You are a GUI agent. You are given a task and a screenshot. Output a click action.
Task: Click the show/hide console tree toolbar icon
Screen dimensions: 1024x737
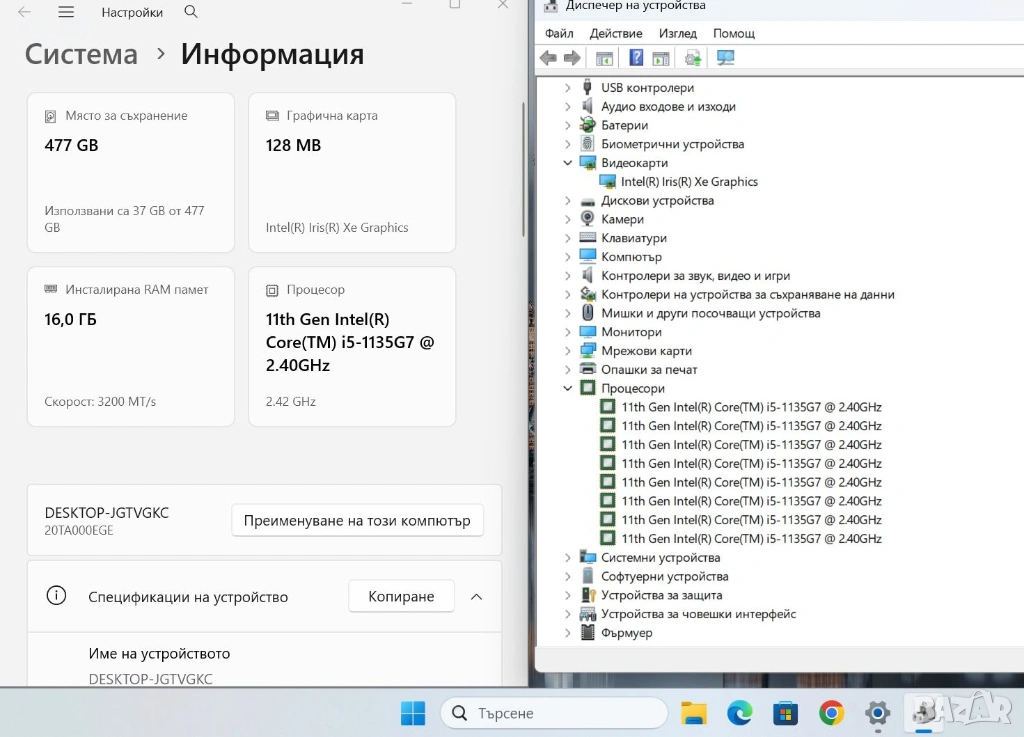click(604, 58)
